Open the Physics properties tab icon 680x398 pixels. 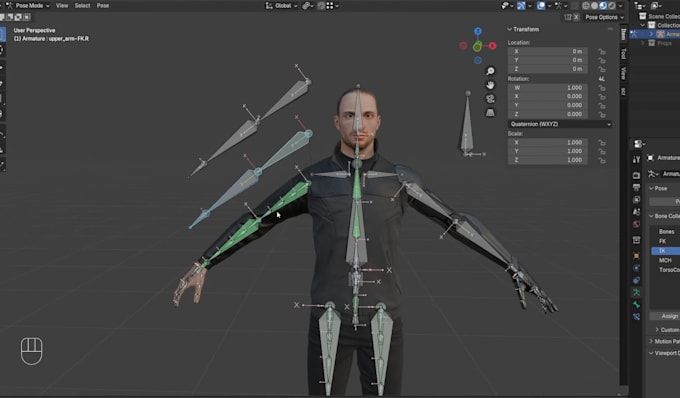636,268
